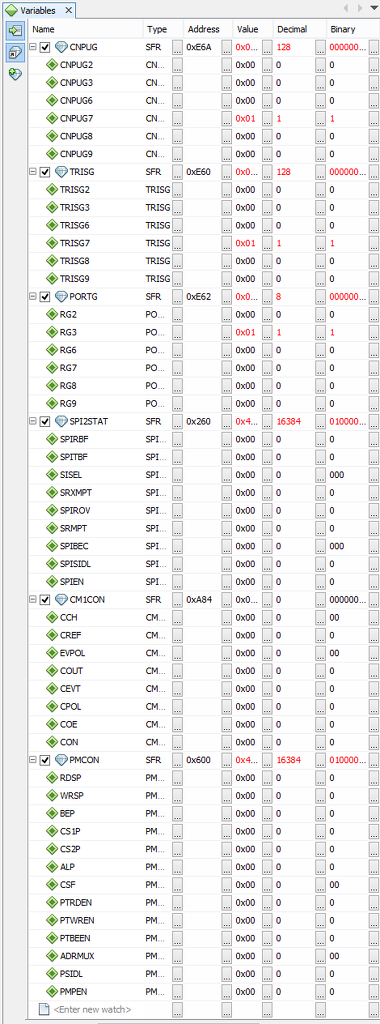380x1024 pixels.
Task: Click the ellipsis button after SPI2STAT decimal 16384
Action: click(321, 421)
